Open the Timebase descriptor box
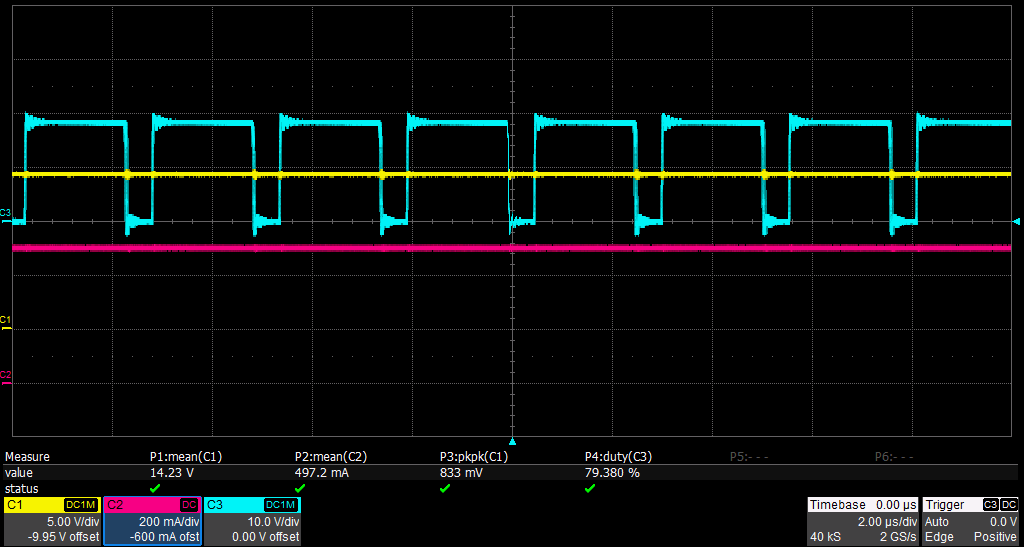 [x=863, y=521]
